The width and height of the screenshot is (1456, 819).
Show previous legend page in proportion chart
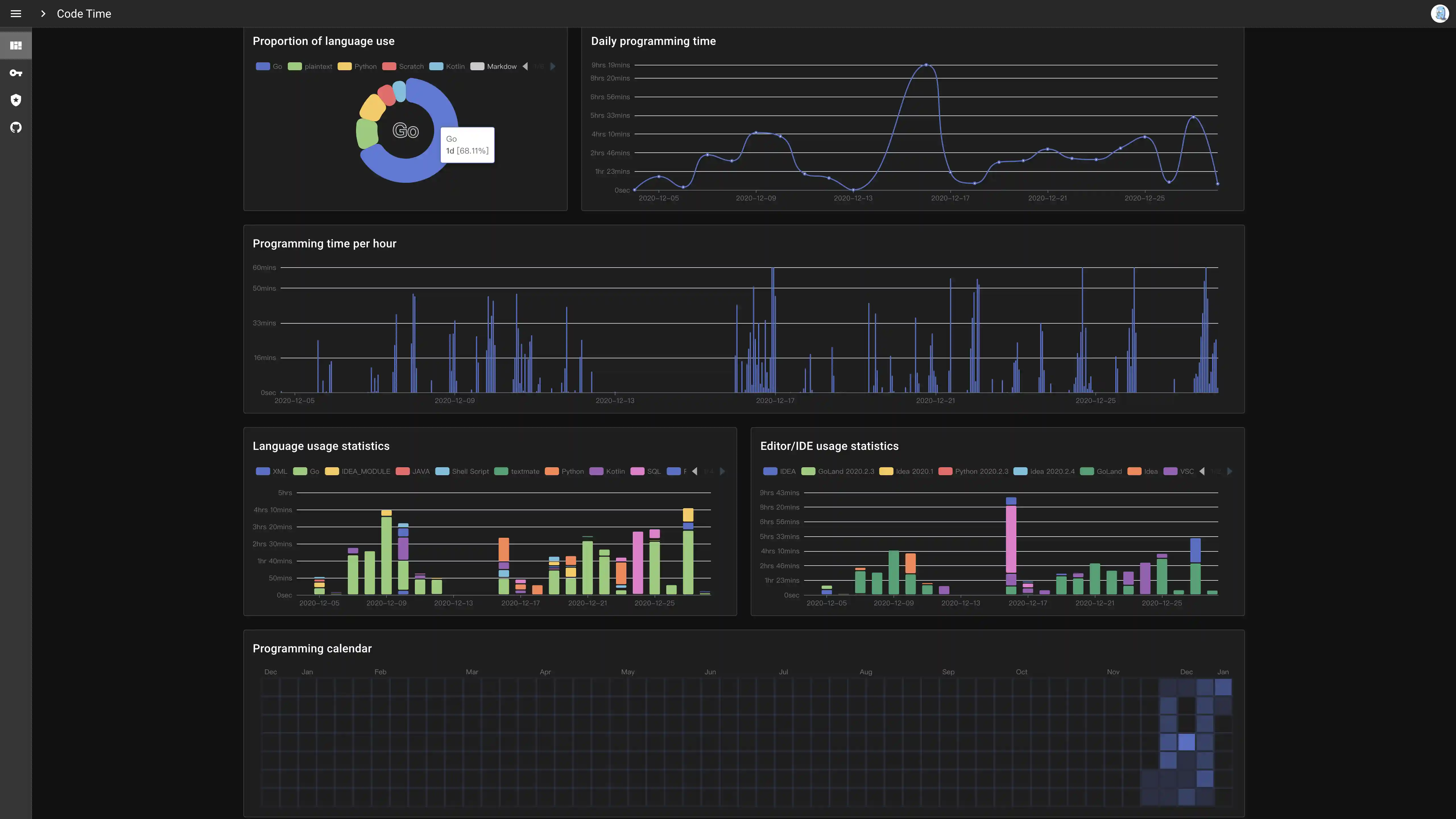525,67
